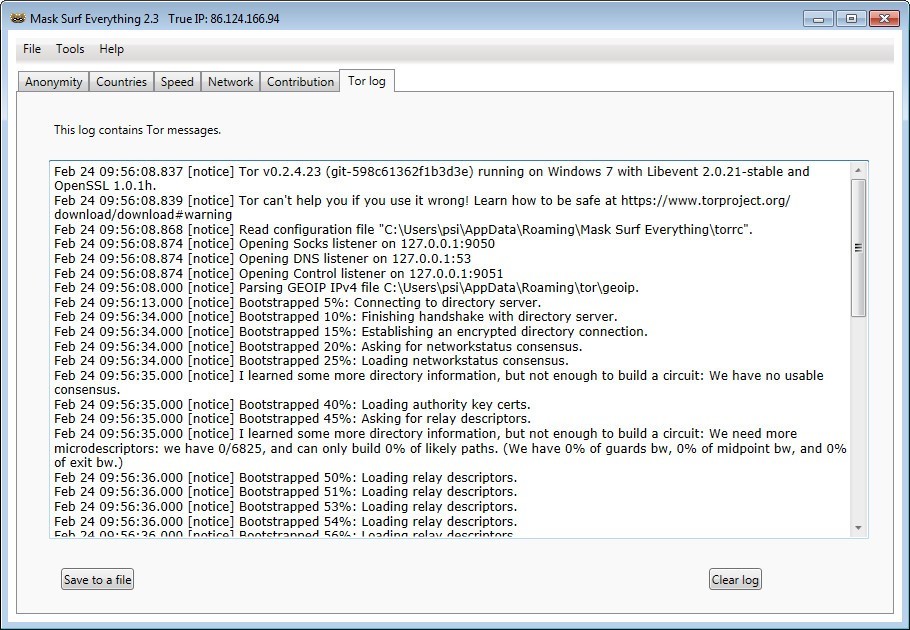Click the 'Opening DNS listener' log line
This screenshot has height=630, width=910.
(x=262, y=259)
